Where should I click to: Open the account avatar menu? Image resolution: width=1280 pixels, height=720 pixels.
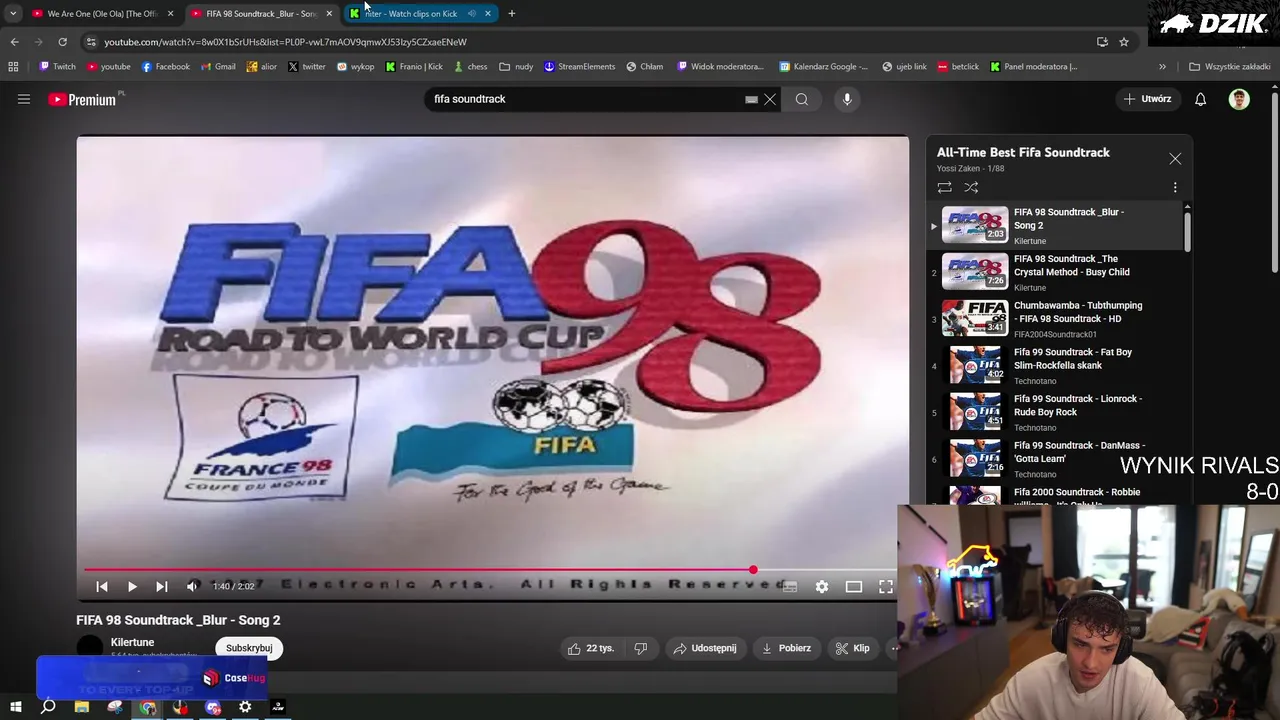1239,99
